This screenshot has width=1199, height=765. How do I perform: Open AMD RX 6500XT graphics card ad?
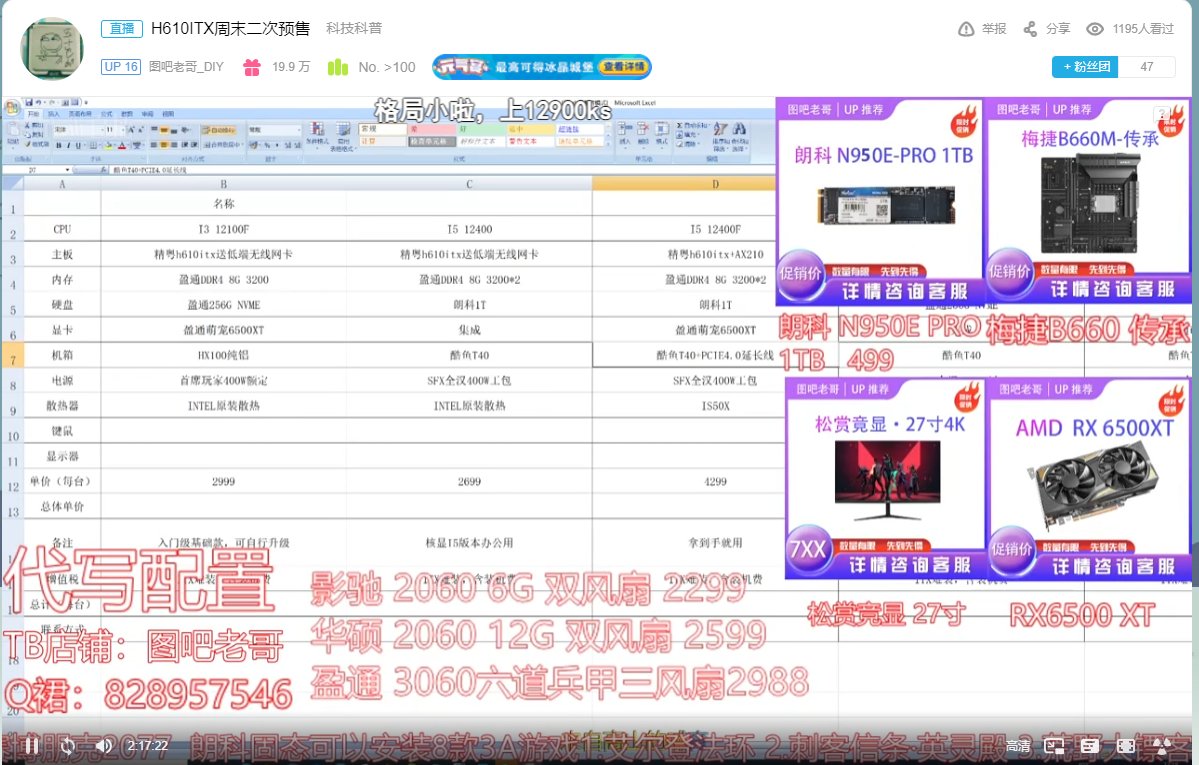pos(1090,478)
